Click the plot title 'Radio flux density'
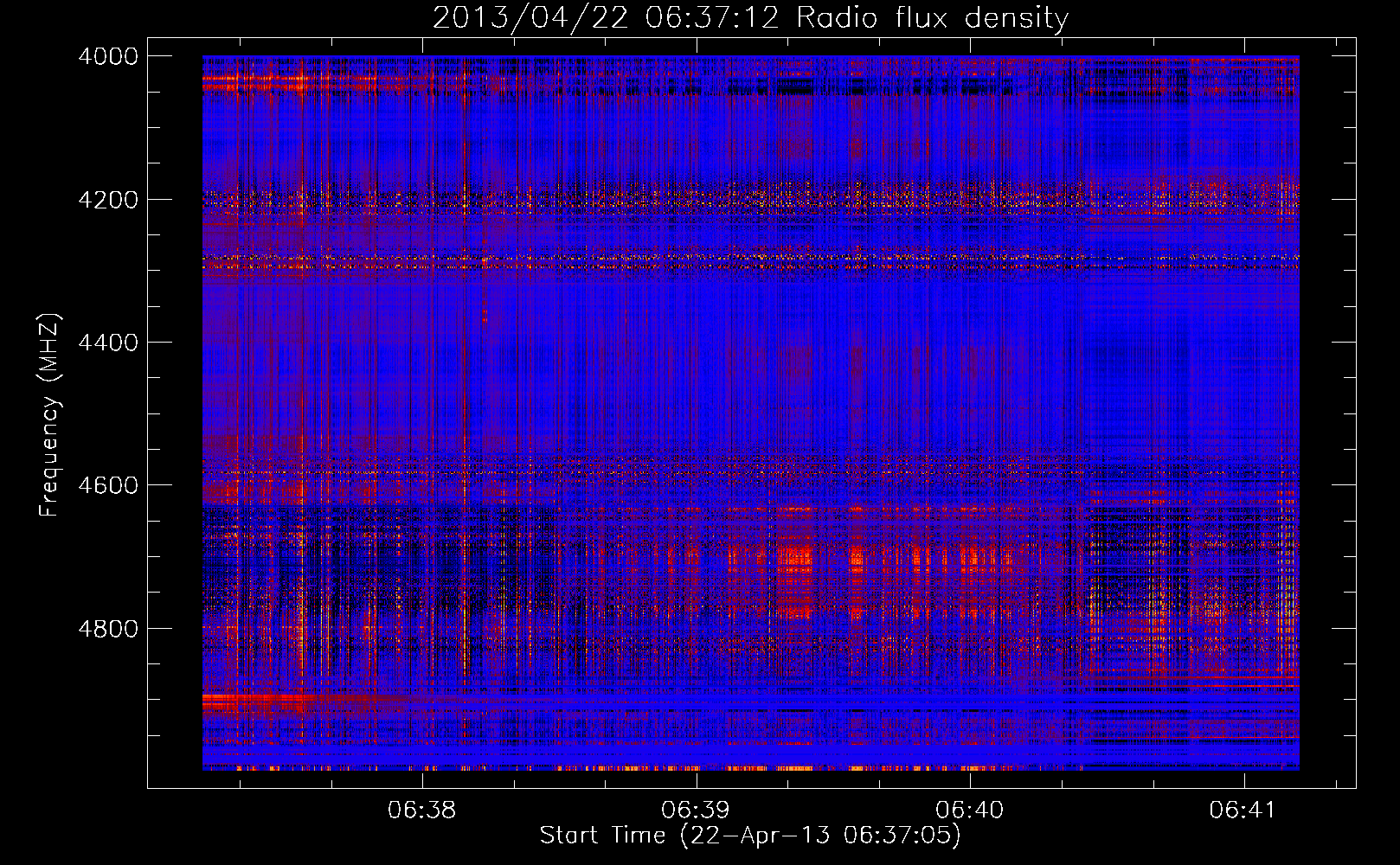This screenshot has width=1400, height=865. pyautogui.click(x=932, y=18)
